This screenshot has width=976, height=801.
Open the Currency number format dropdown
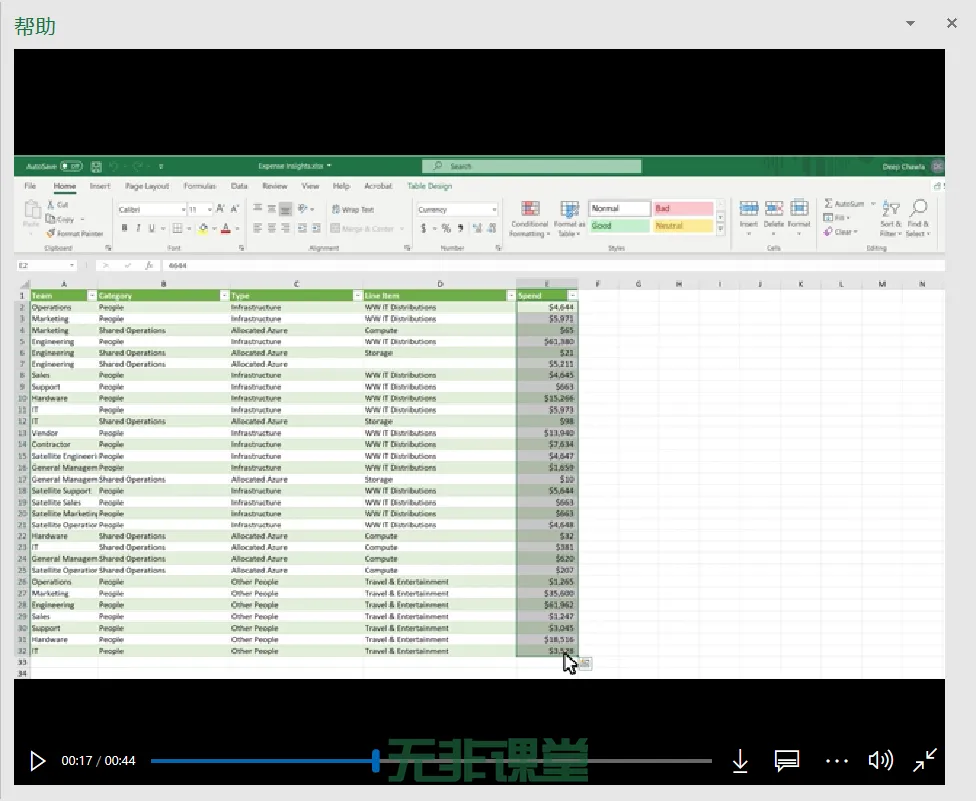[493, 210]
